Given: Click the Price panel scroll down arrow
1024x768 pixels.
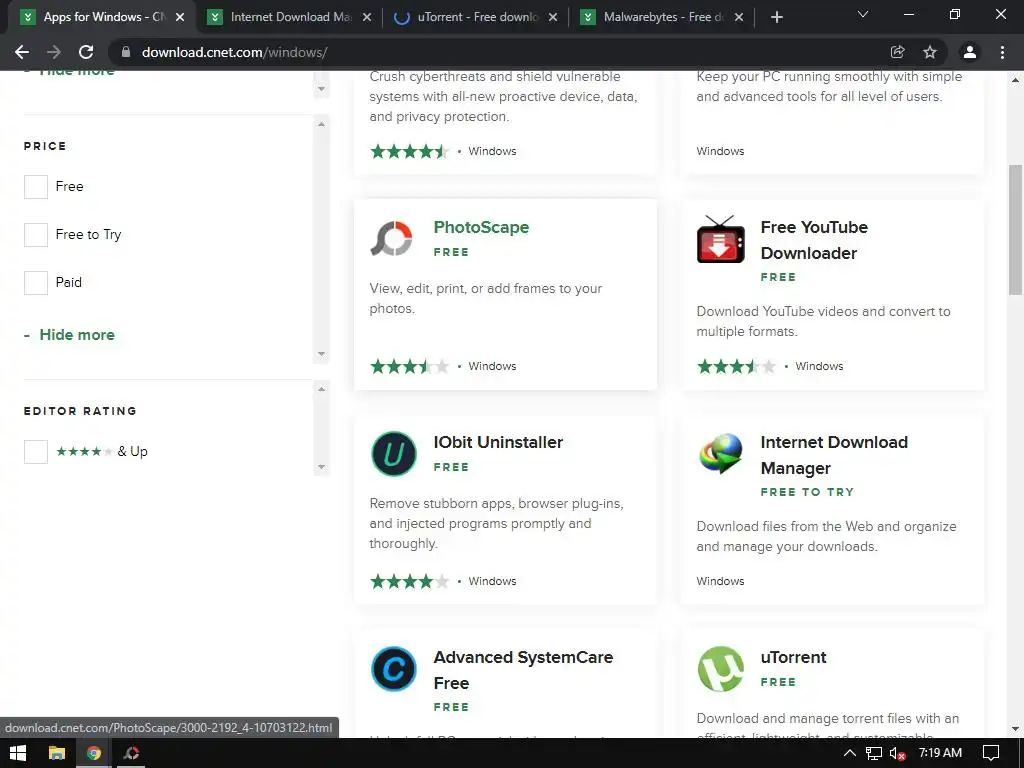Looking at the screenshot, I should click(321, 354).
